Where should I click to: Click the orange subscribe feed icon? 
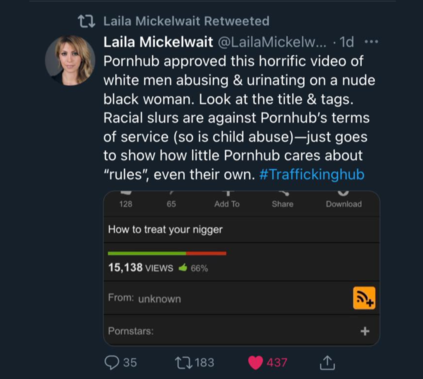364,298
